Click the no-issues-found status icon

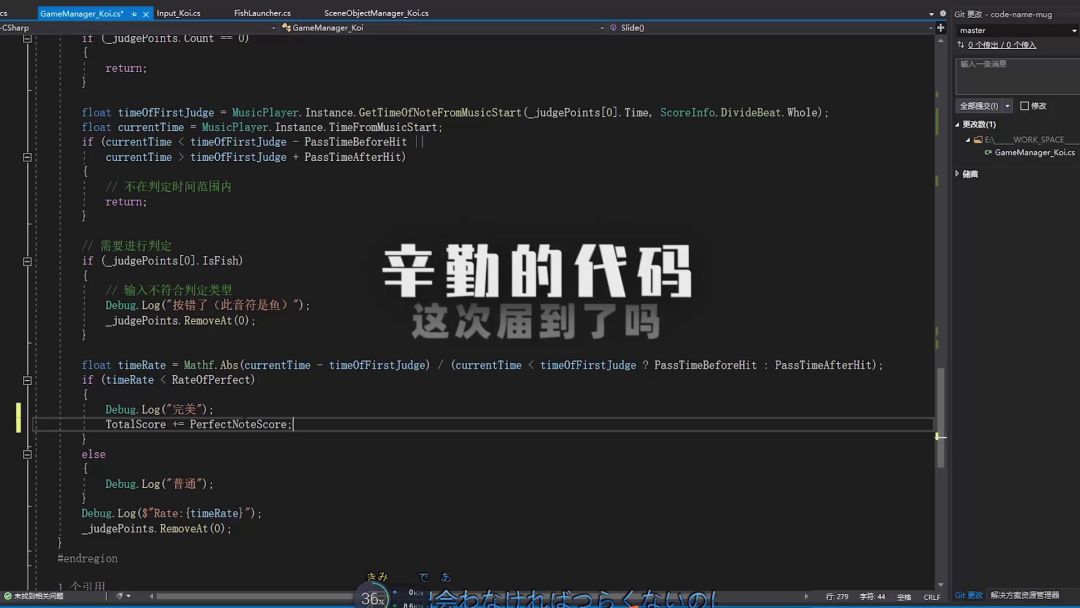[x=8, y=596]
